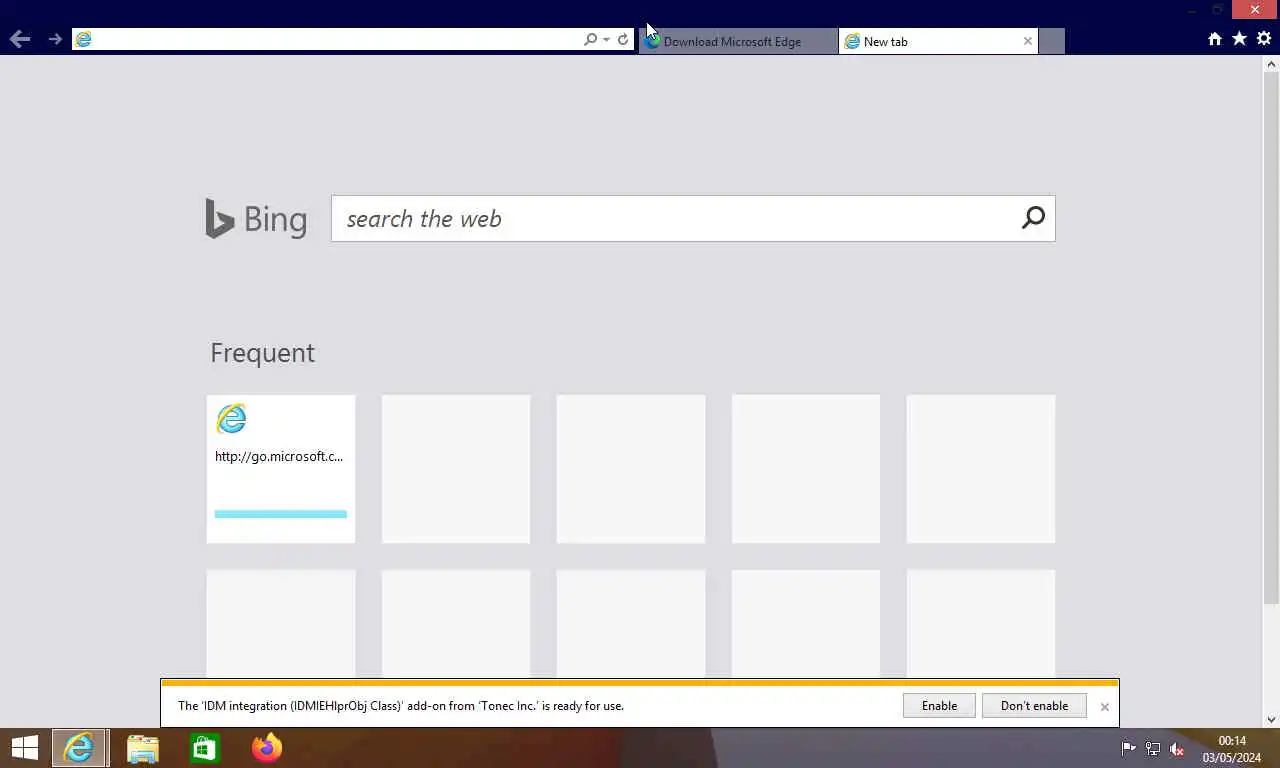Click the Frequent heading

pos(262,353)
